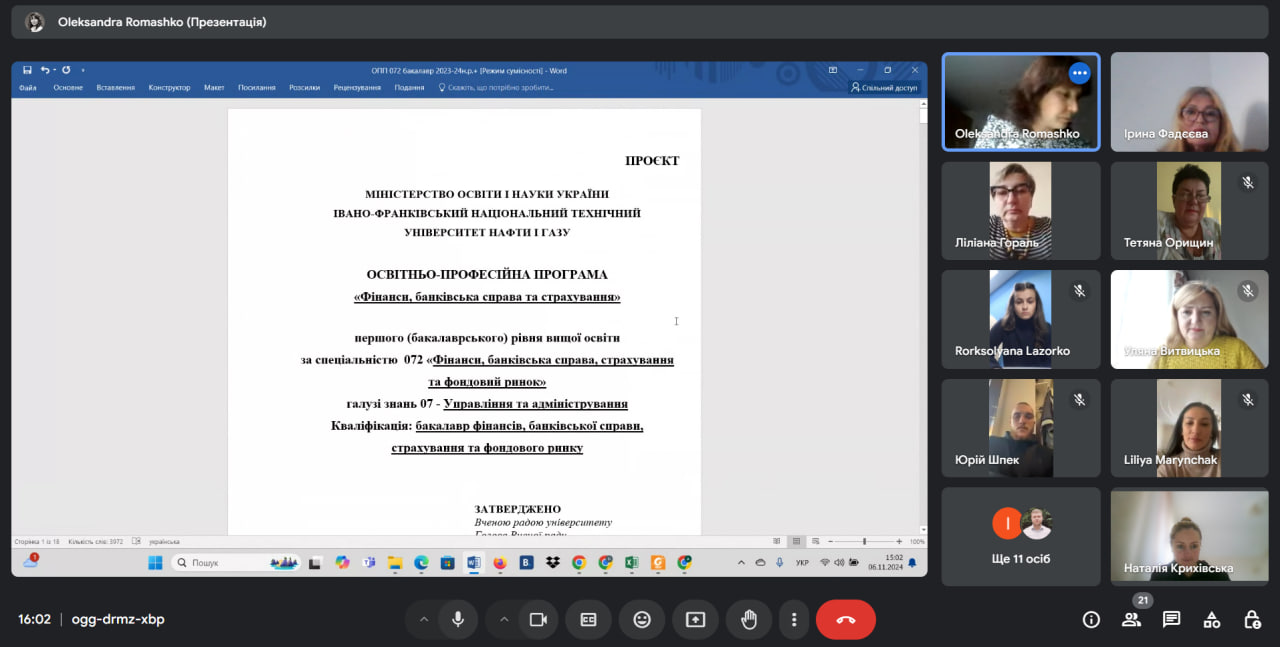Open options on Oleksandra Romashko's tile
The image size is (1280, 647).
coord(1079,72)
